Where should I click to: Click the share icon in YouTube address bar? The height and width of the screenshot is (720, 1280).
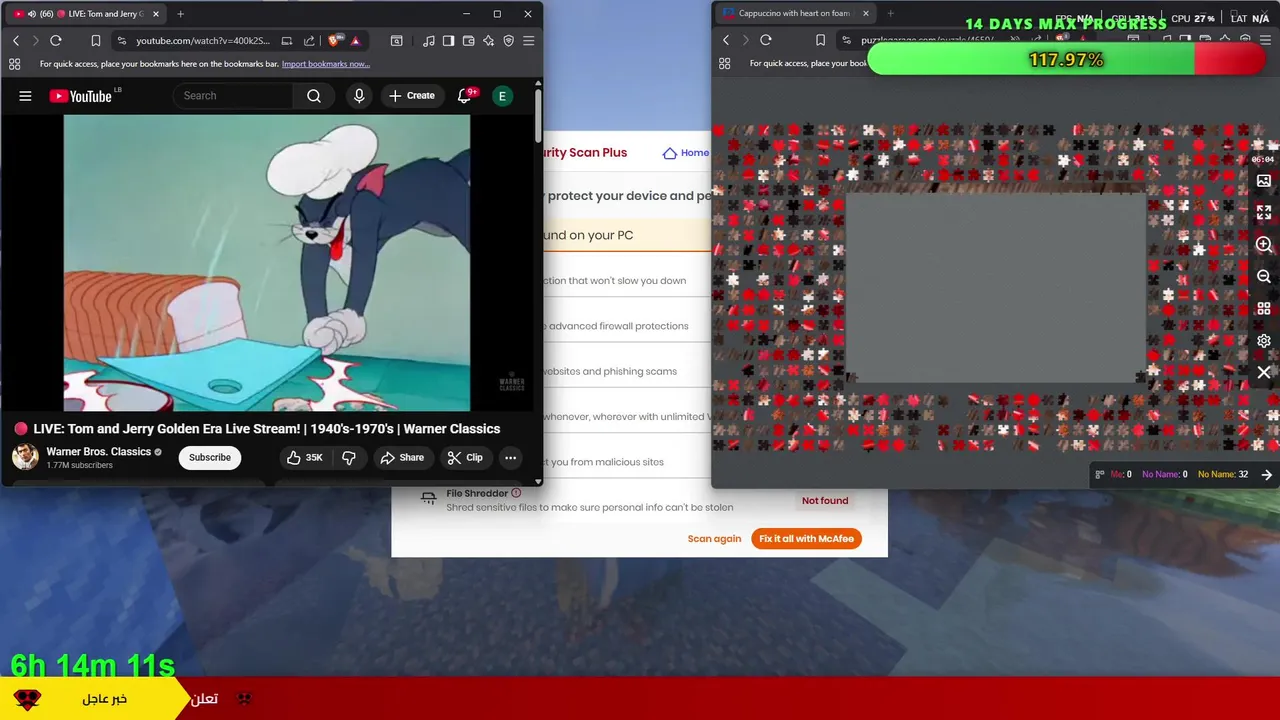point(309,41)
